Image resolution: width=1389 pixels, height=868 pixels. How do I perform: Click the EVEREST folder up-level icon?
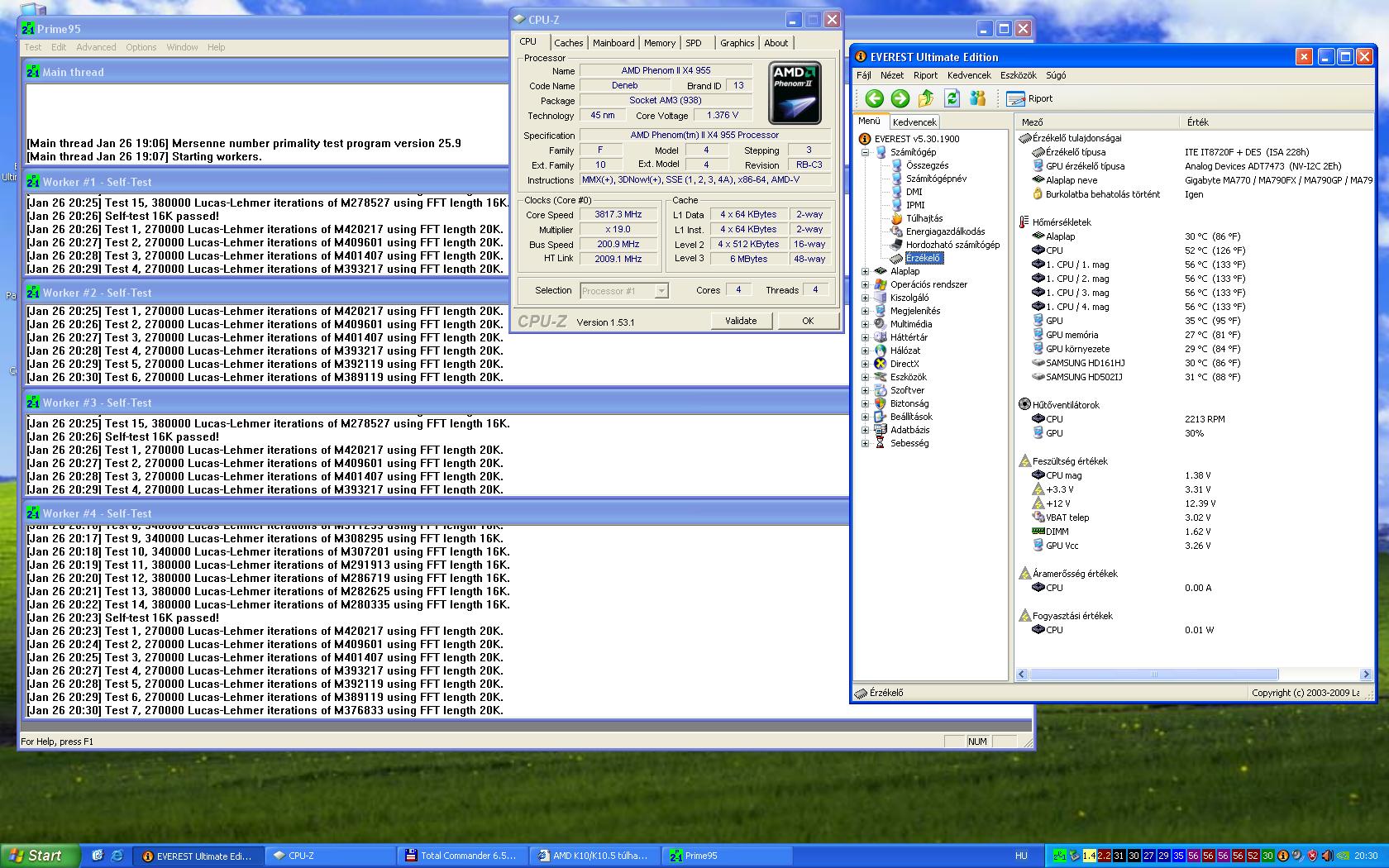pyautogui.click(x=926, y=98)
